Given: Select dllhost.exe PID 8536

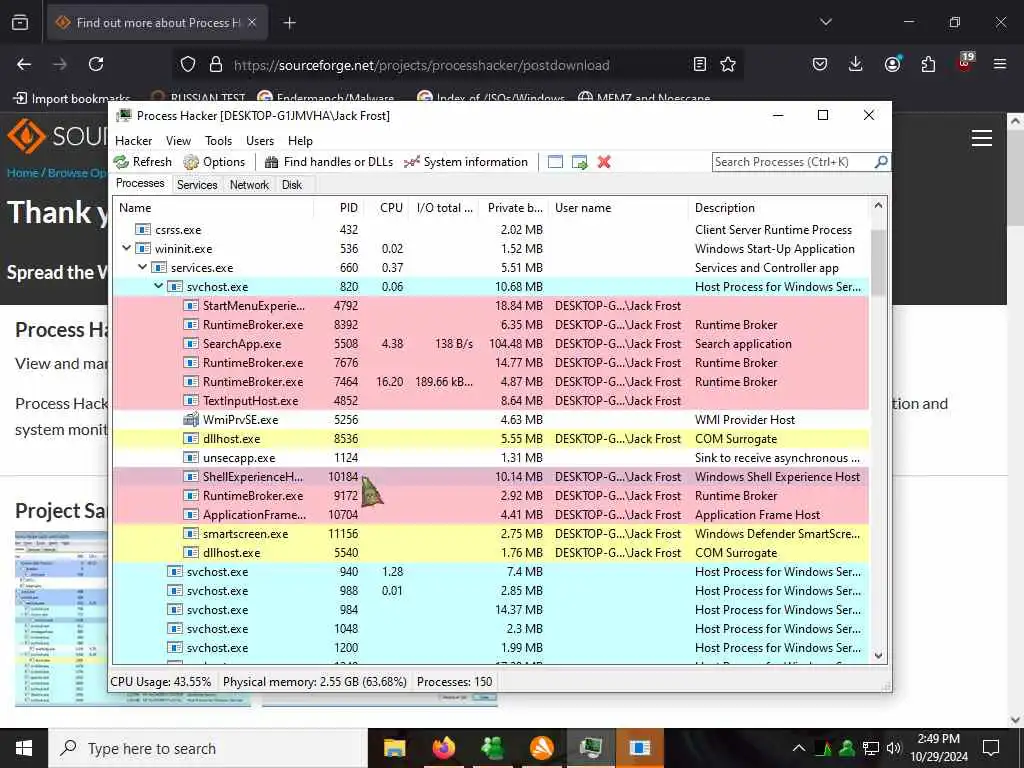Looking at the screenshot, I should [491, 439].
